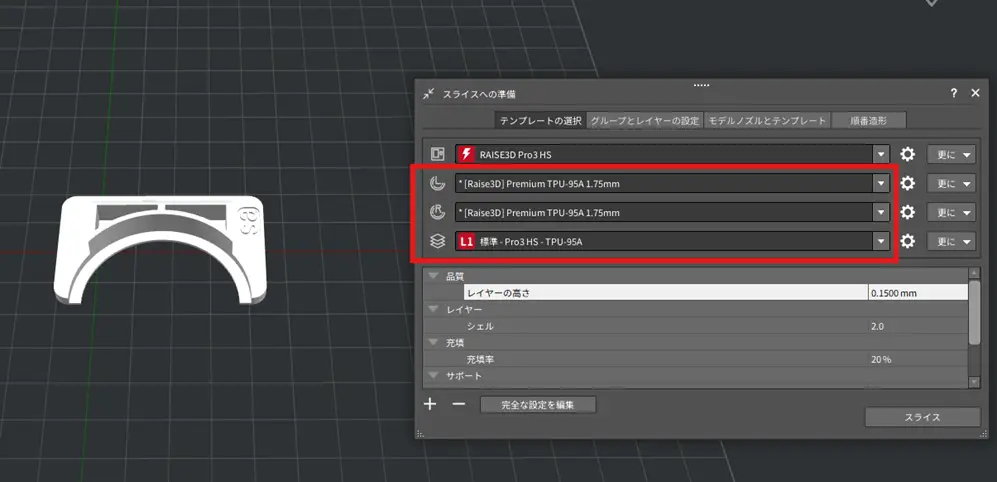997x482 pixels.
Task: Click the collapse arrows icon in dialog title
Action: click(x=429, y=93)
